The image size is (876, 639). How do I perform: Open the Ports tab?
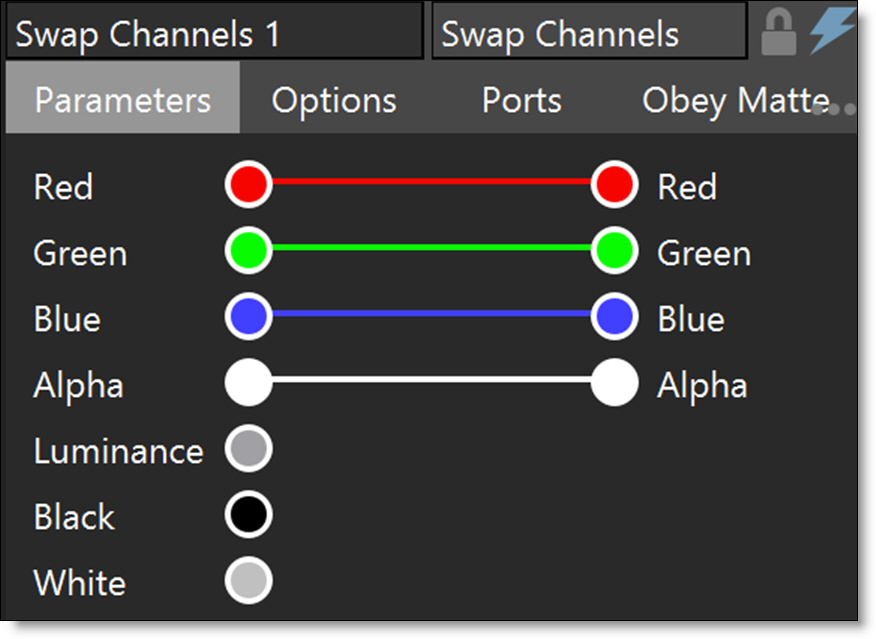[x=522, y=101]
